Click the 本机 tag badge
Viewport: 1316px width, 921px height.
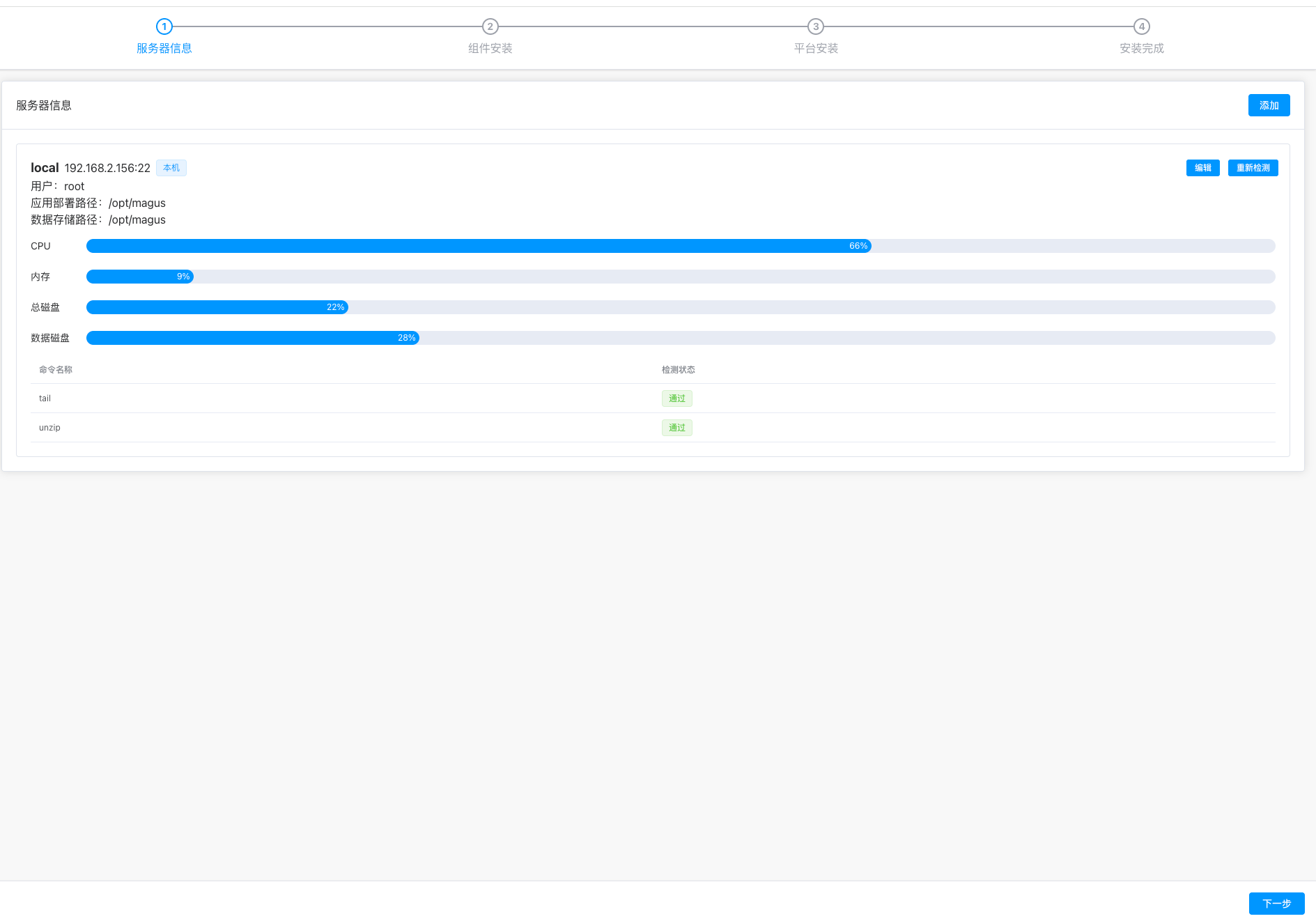171,168
